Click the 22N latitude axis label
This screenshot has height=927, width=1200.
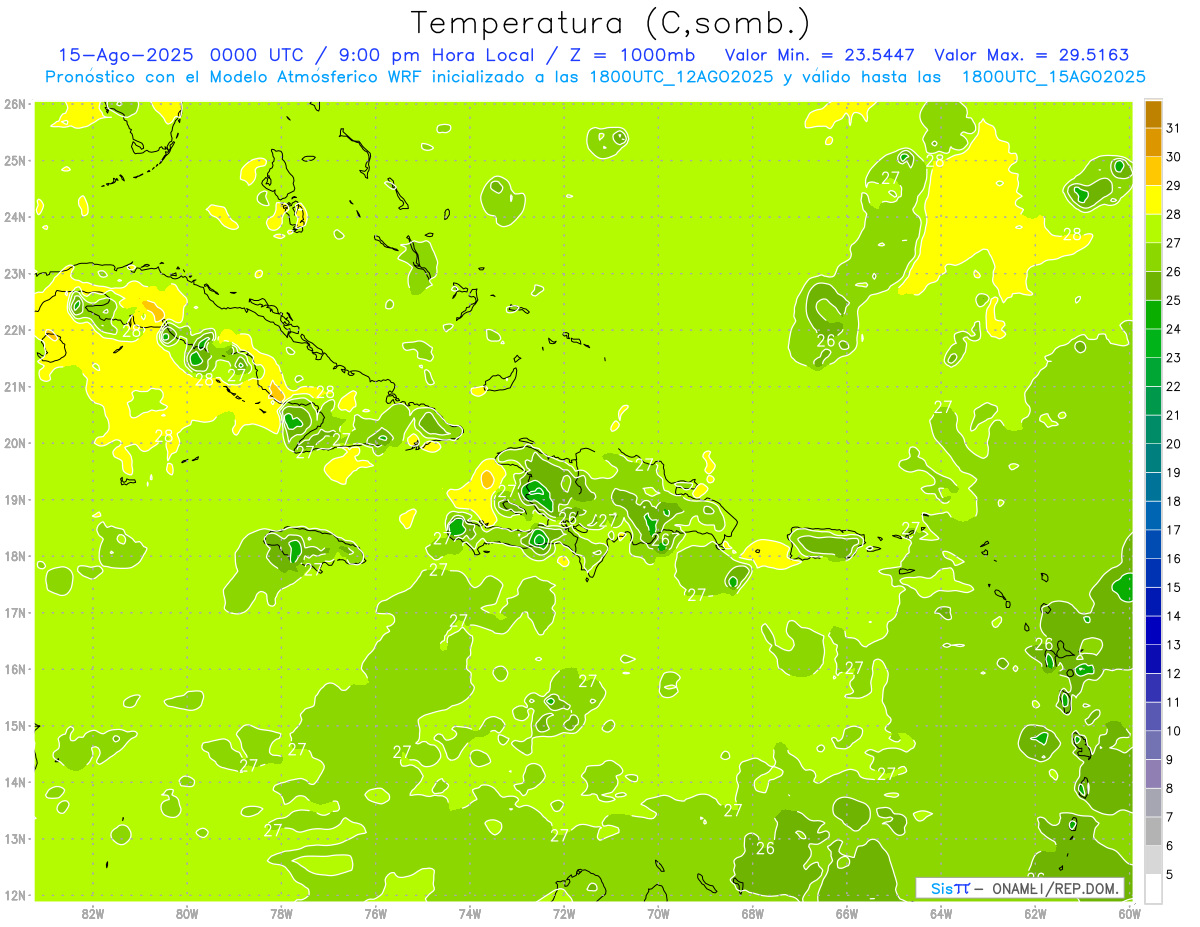click(15, 330)
